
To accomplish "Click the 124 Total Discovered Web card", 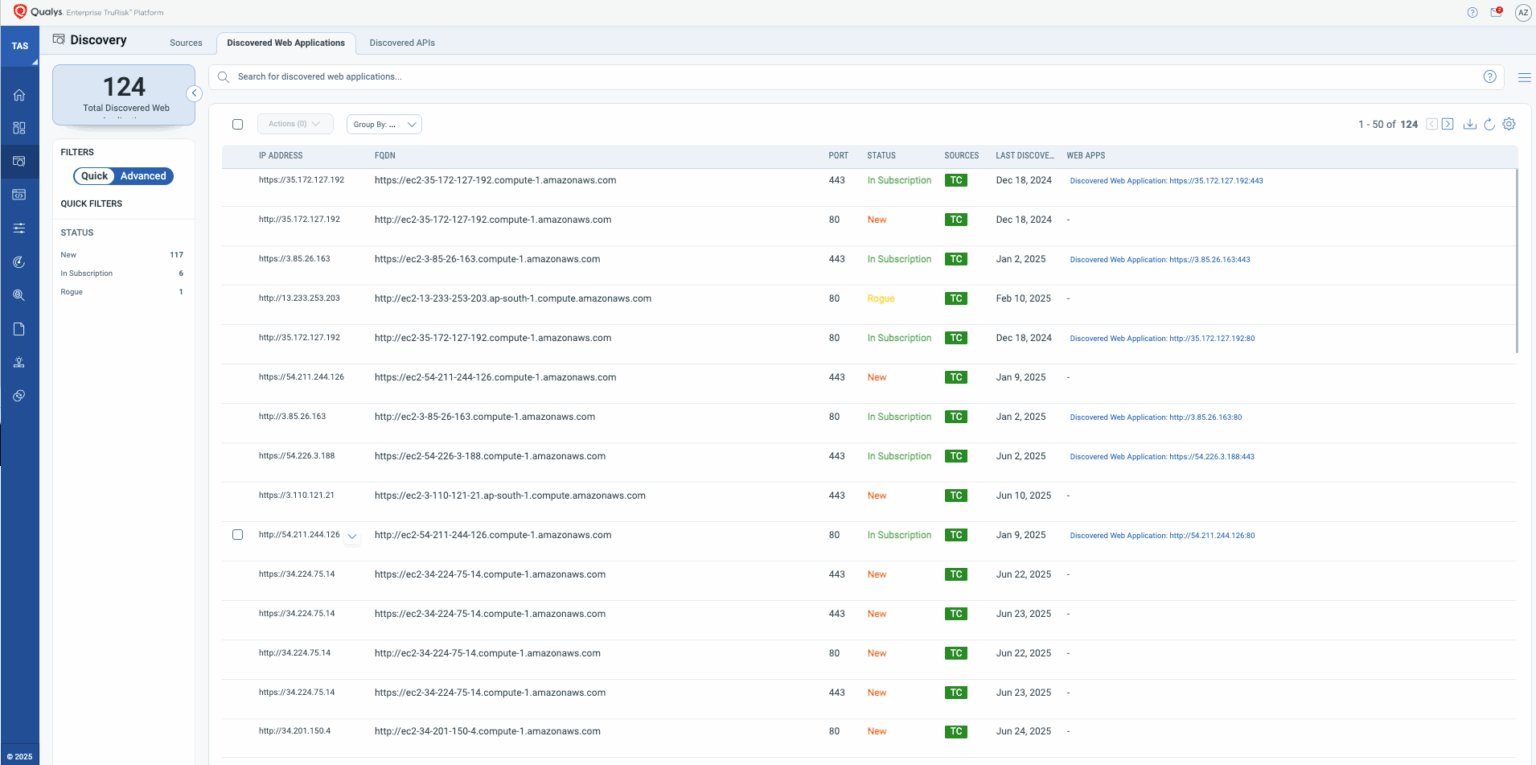I will click(124, 94).
